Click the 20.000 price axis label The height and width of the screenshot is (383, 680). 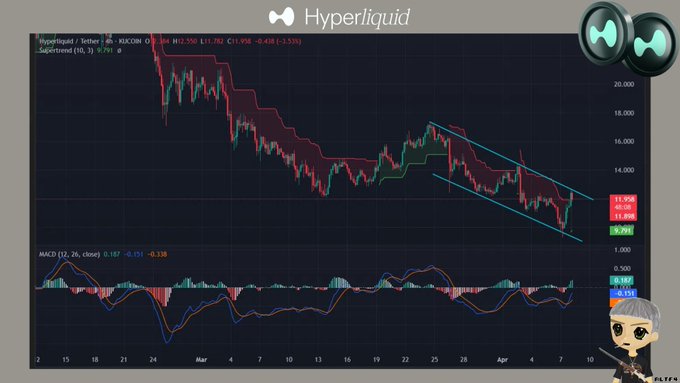pos(624,84)
